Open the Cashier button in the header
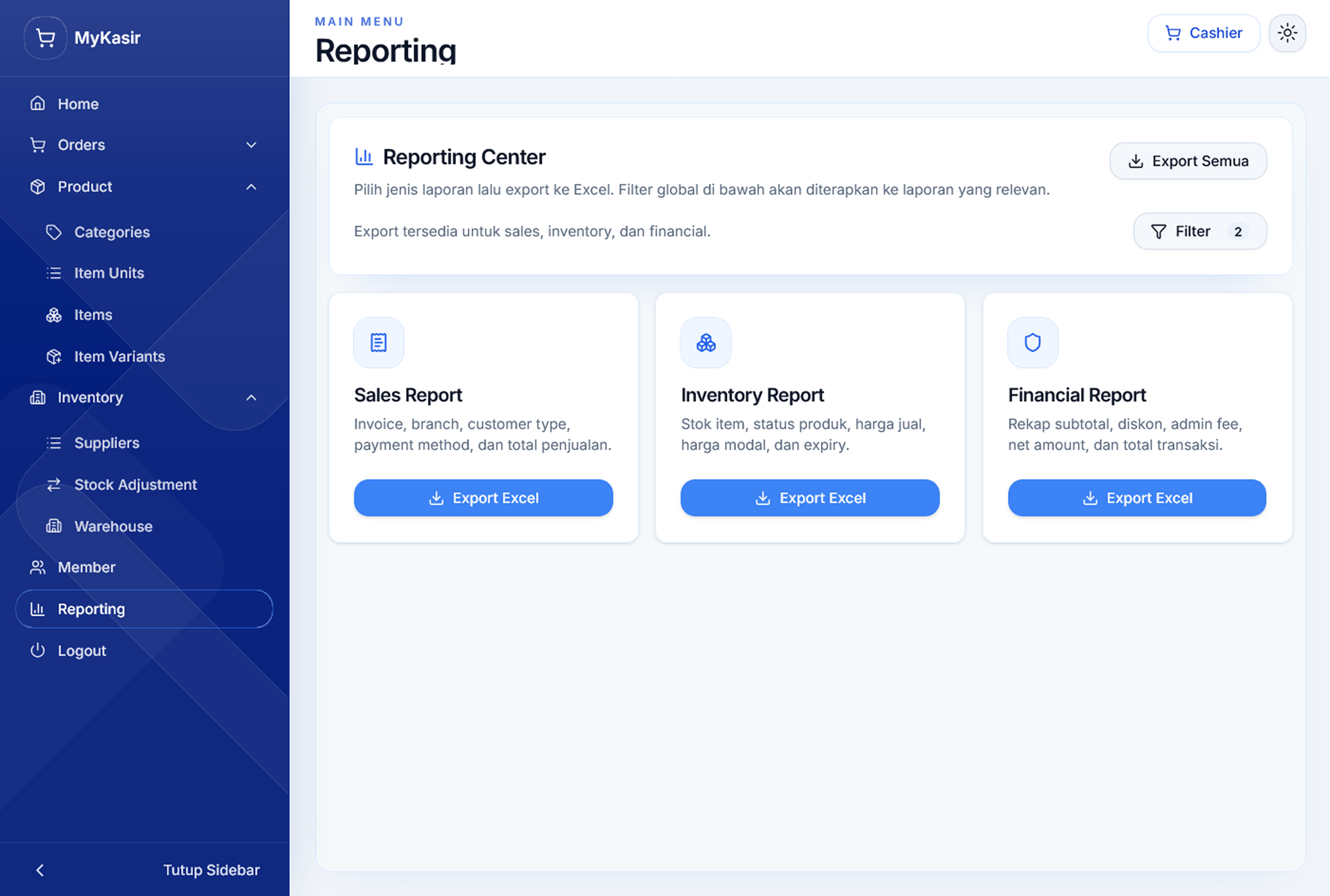Image resolution: width=1330 pixels, height=896 pixels. 1204,33
